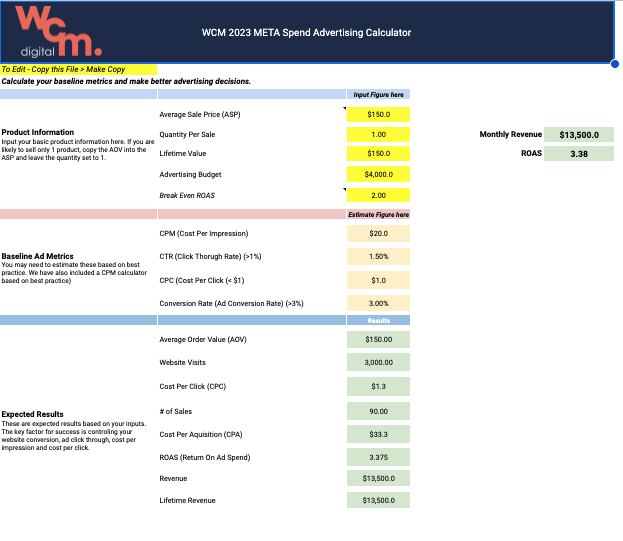623x541 pixels.
Task: Click the CPM estimate cell showing $20.0
Action: pyautogui.click(x=378, y=234)
